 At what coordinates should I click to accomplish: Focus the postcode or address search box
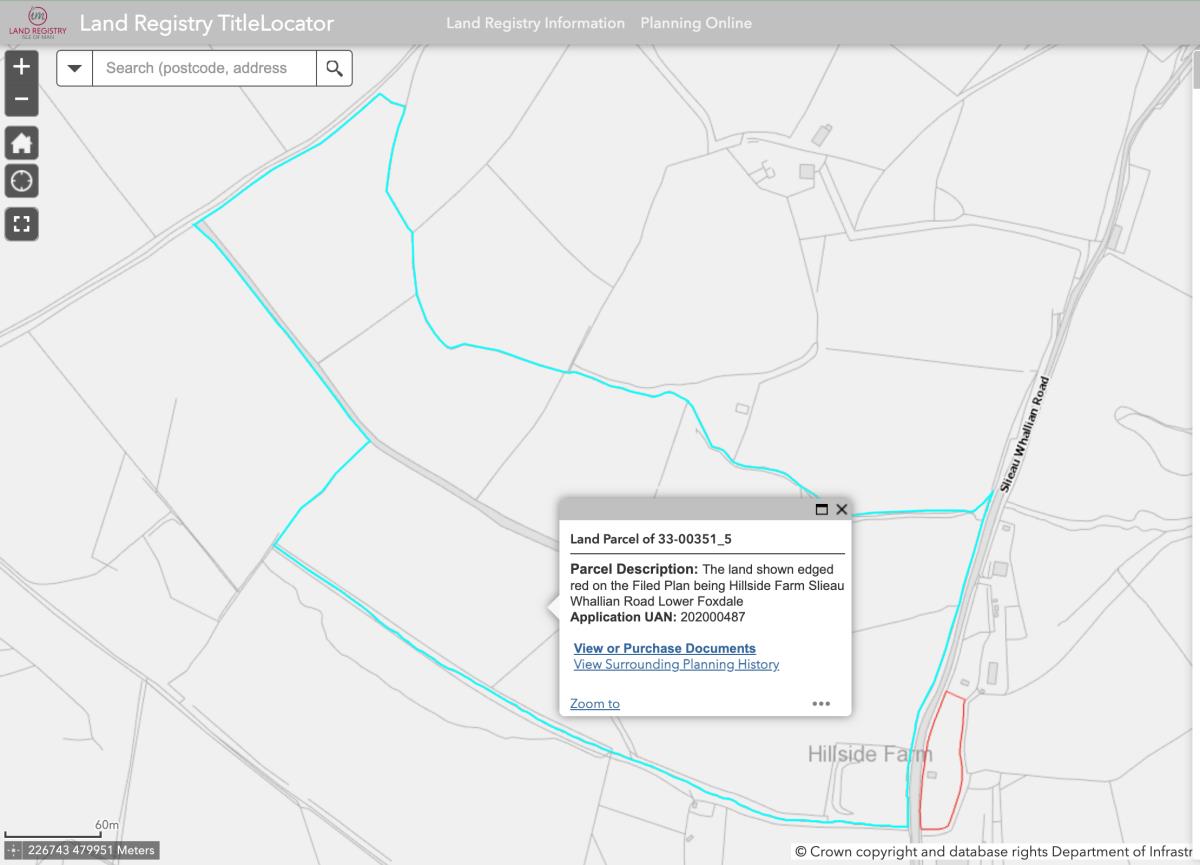pos(204,68)
